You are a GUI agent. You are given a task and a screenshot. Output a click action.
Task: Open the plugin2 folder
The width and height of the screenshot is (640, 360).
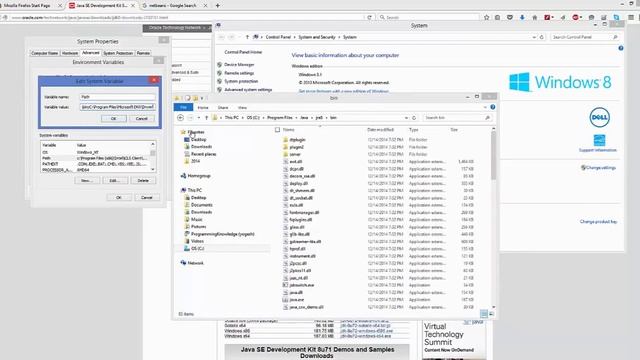click(x=296, y=147)
